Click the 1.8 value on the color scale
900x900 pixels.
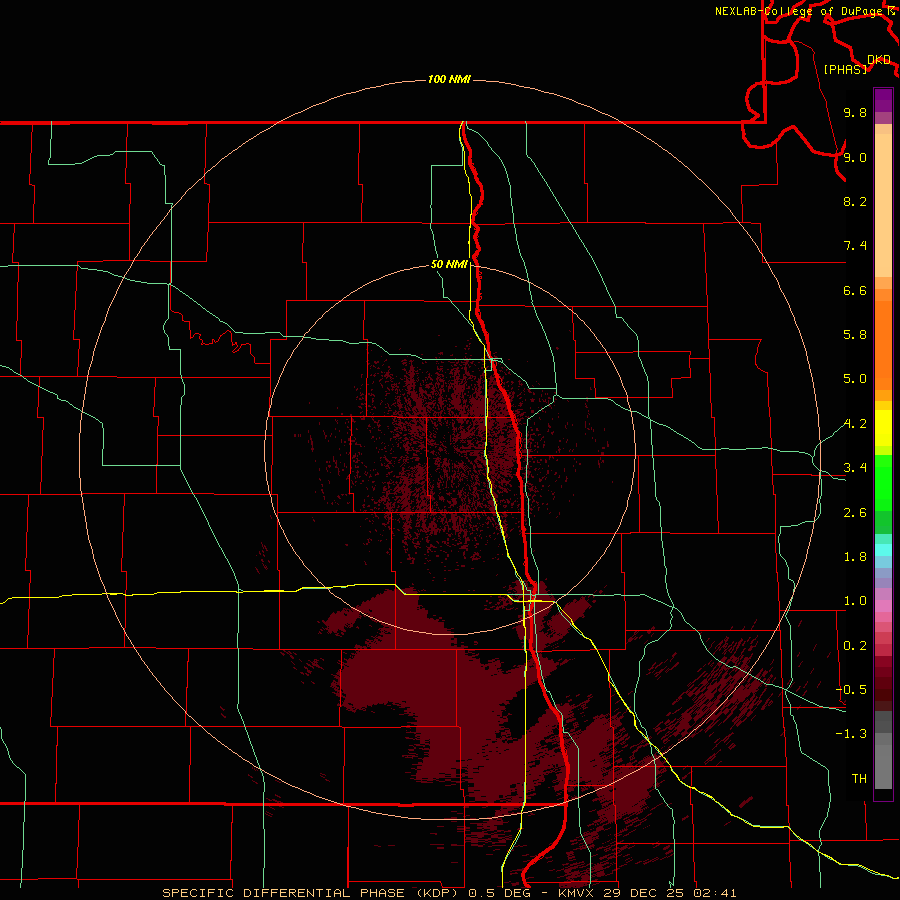[855, 557]
